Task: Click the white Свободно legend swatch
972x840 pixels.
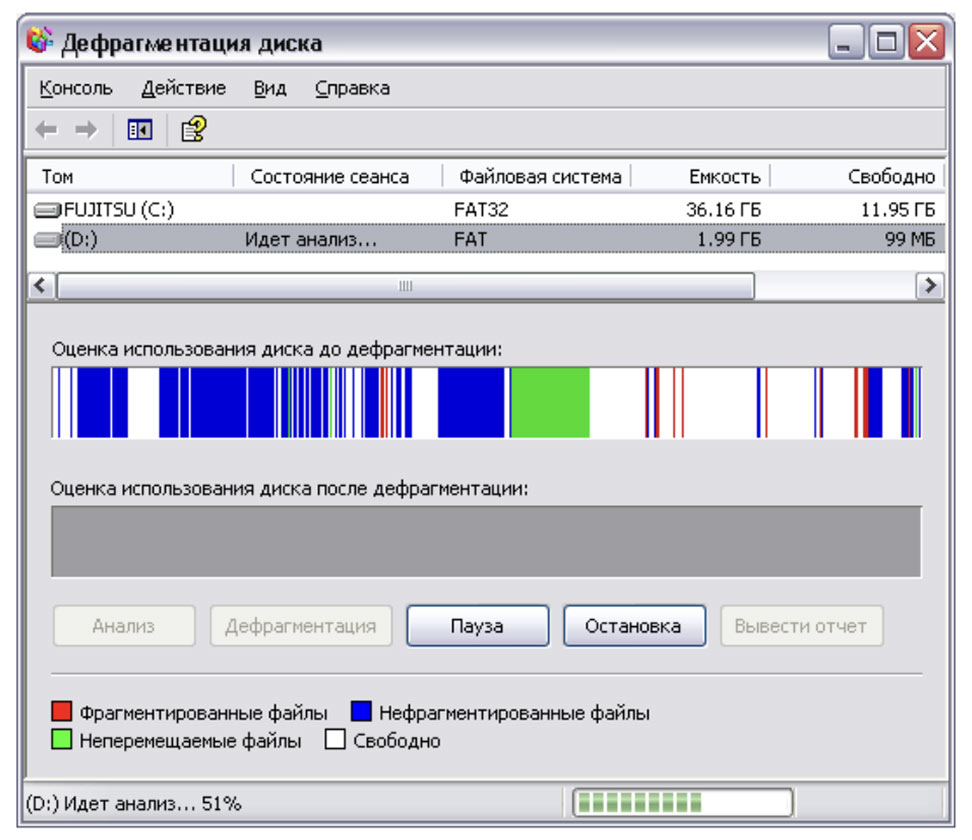Action: [335, 740]
